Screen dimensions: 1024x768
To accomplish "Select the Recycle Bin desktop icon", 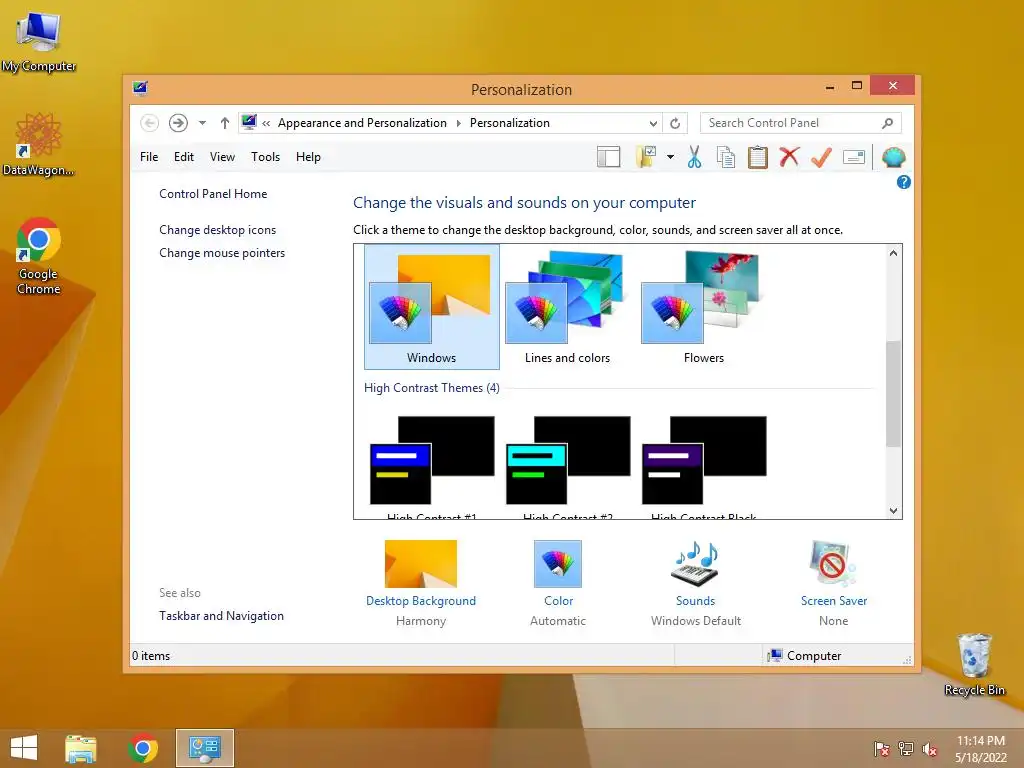I will (974, 664).
